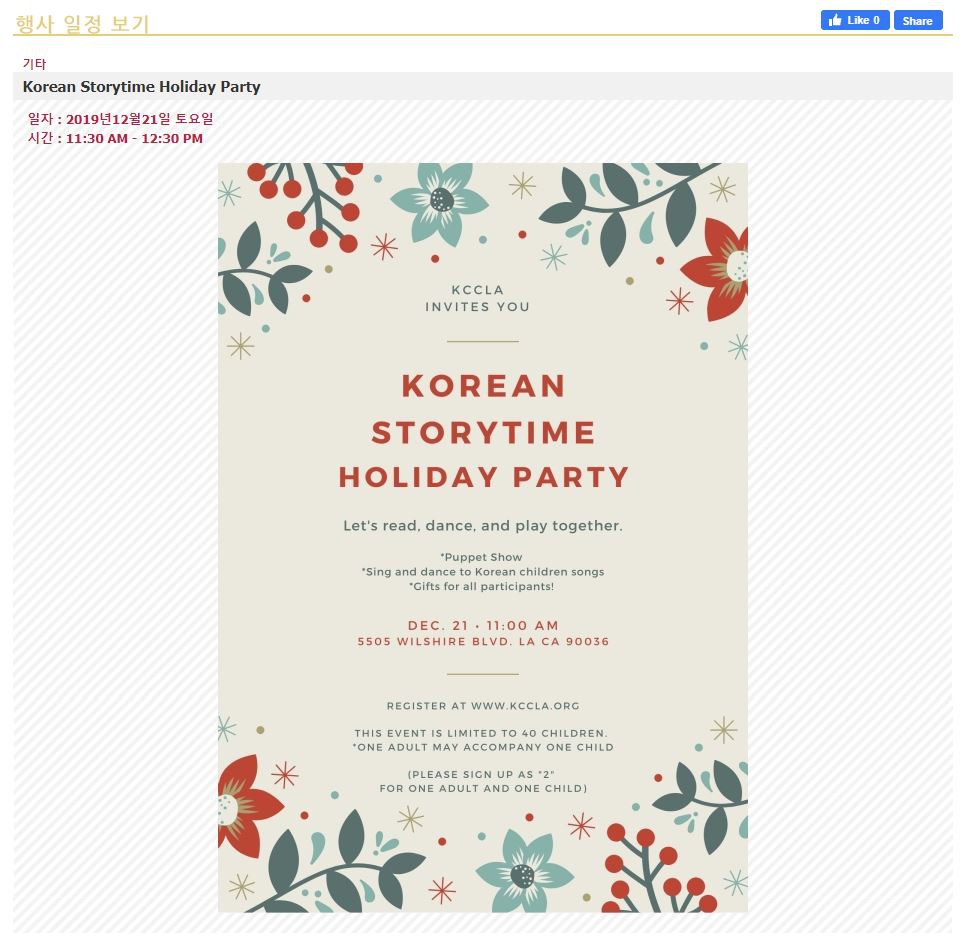Click the 5505 Wilshire Blvd address line
The width and height of the screenshot is (964, 946).
tap(483, 642)
